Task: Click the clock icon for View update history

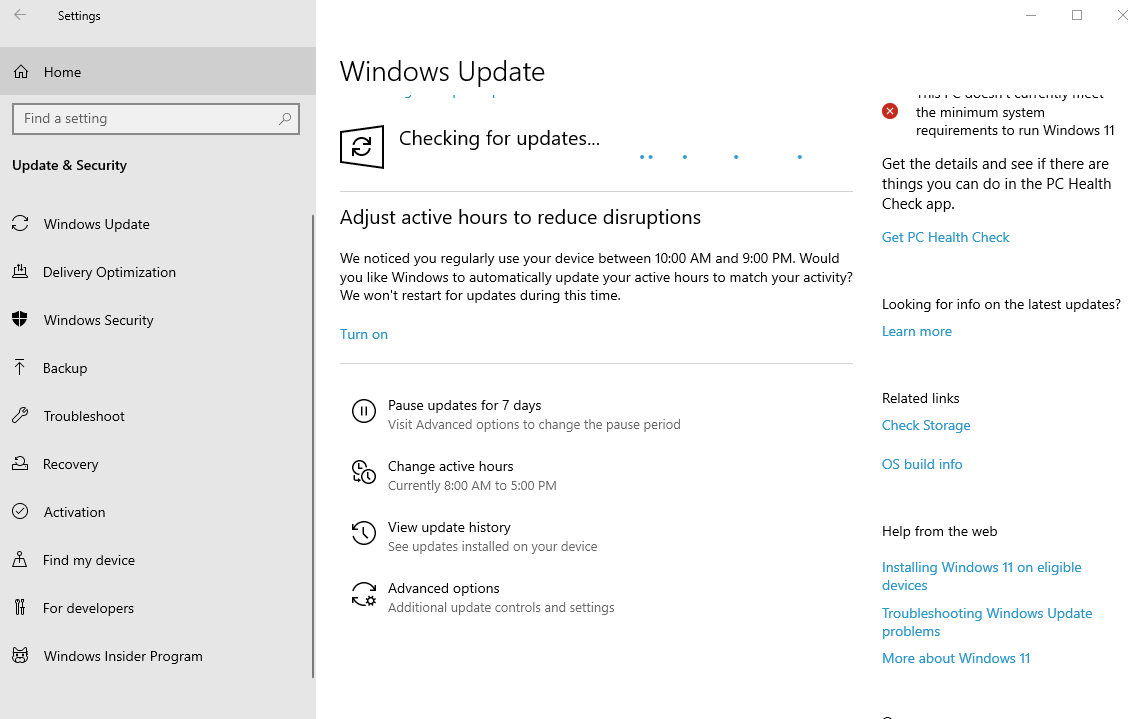Action: pyautogui.click(x=363, y=533)
